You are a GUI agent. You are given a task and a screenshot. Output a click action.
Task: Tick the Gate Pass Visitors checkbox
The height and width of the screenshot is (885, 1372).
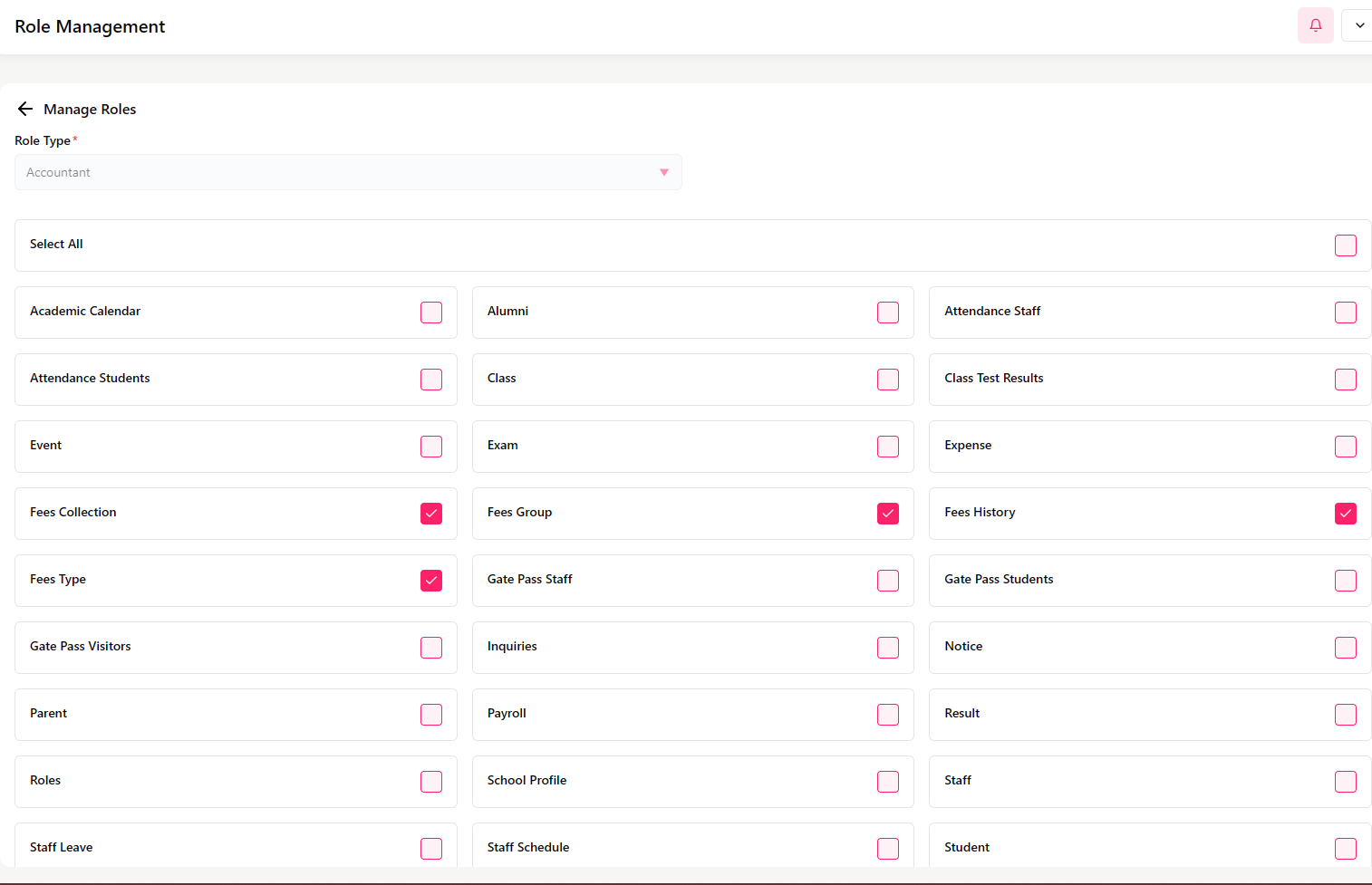[431, 648]
